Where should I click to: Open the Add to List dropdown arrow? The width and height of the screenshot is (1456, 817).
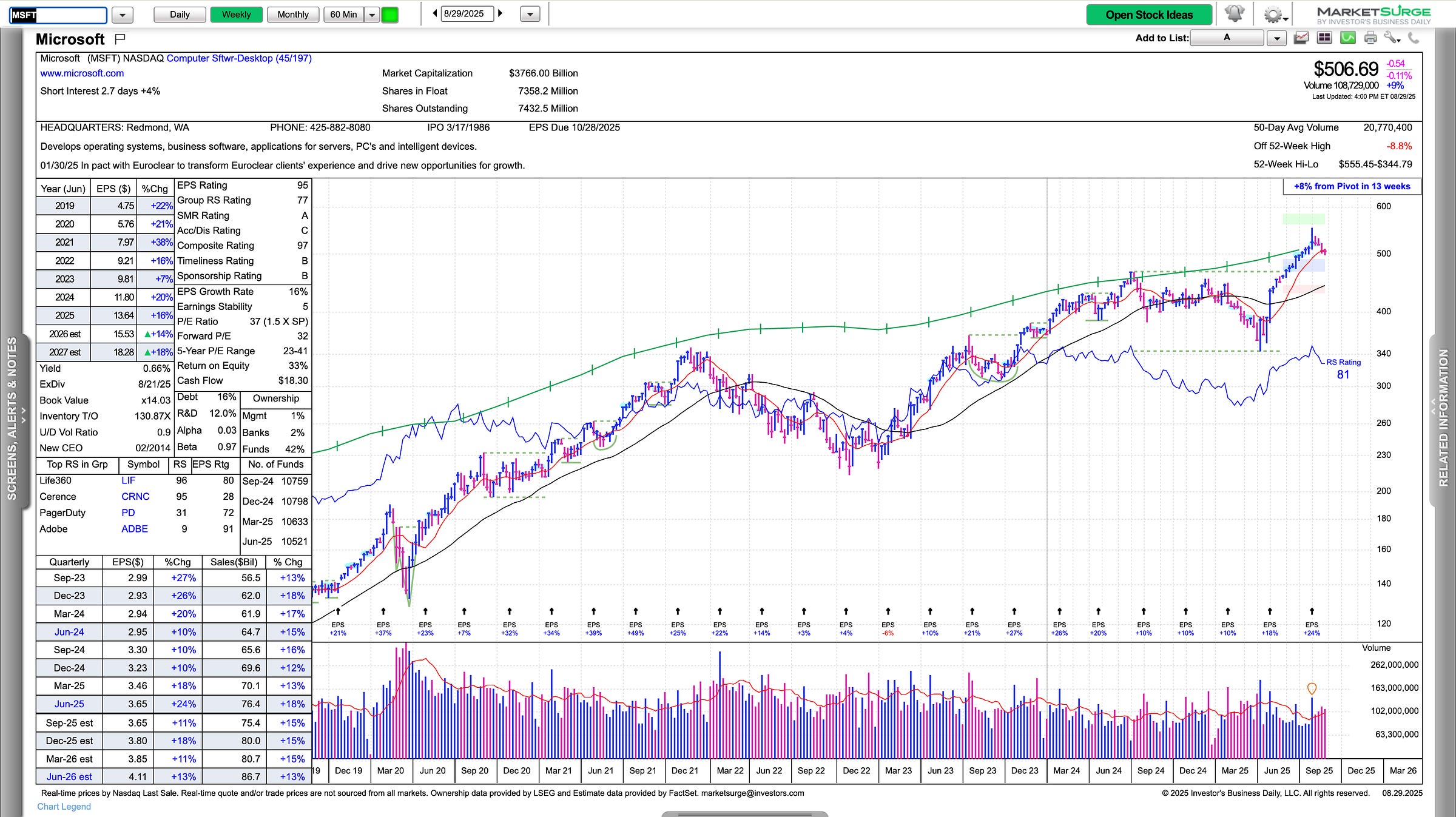(x=1277, y=38)
